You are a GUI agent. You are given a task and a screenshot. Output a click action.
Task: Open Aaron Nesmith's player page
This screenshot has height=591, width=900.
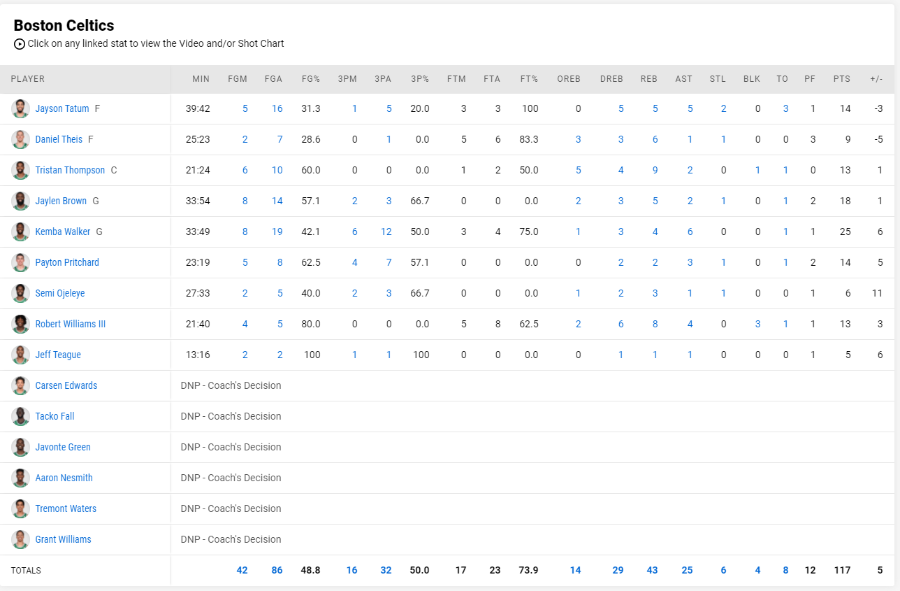[x=64, y=478]
